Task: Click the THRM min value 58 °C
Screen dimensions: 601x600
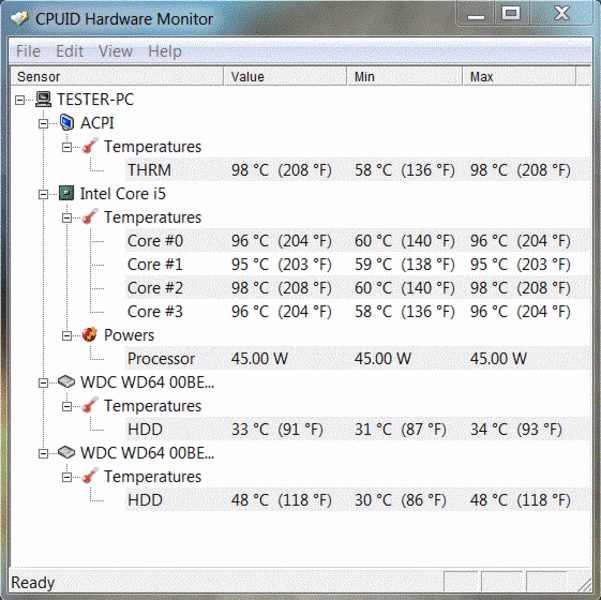Action: (x=404, y=170)
